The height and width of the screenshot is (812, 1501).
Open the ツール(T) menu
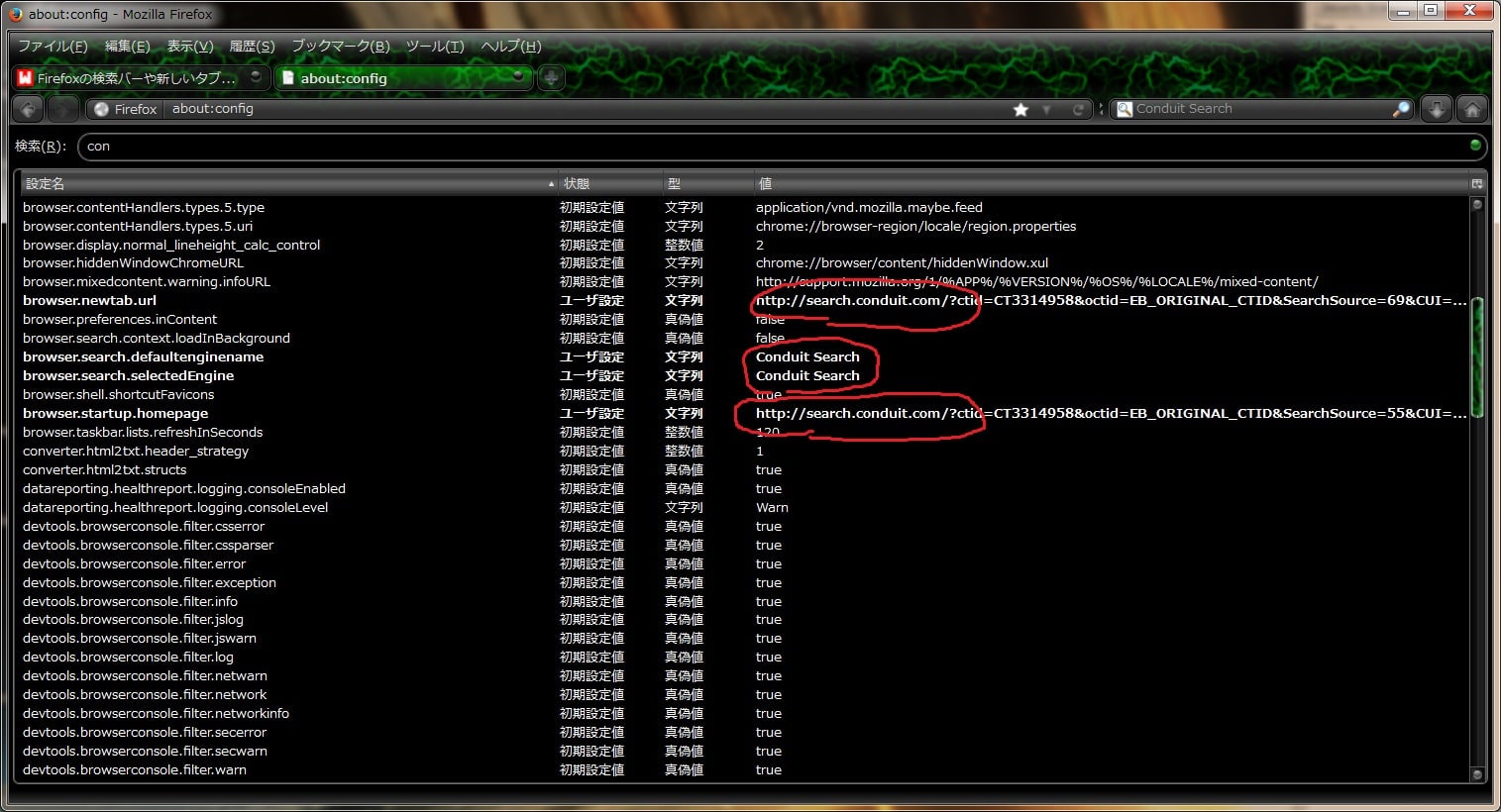(x=435, y=46)
